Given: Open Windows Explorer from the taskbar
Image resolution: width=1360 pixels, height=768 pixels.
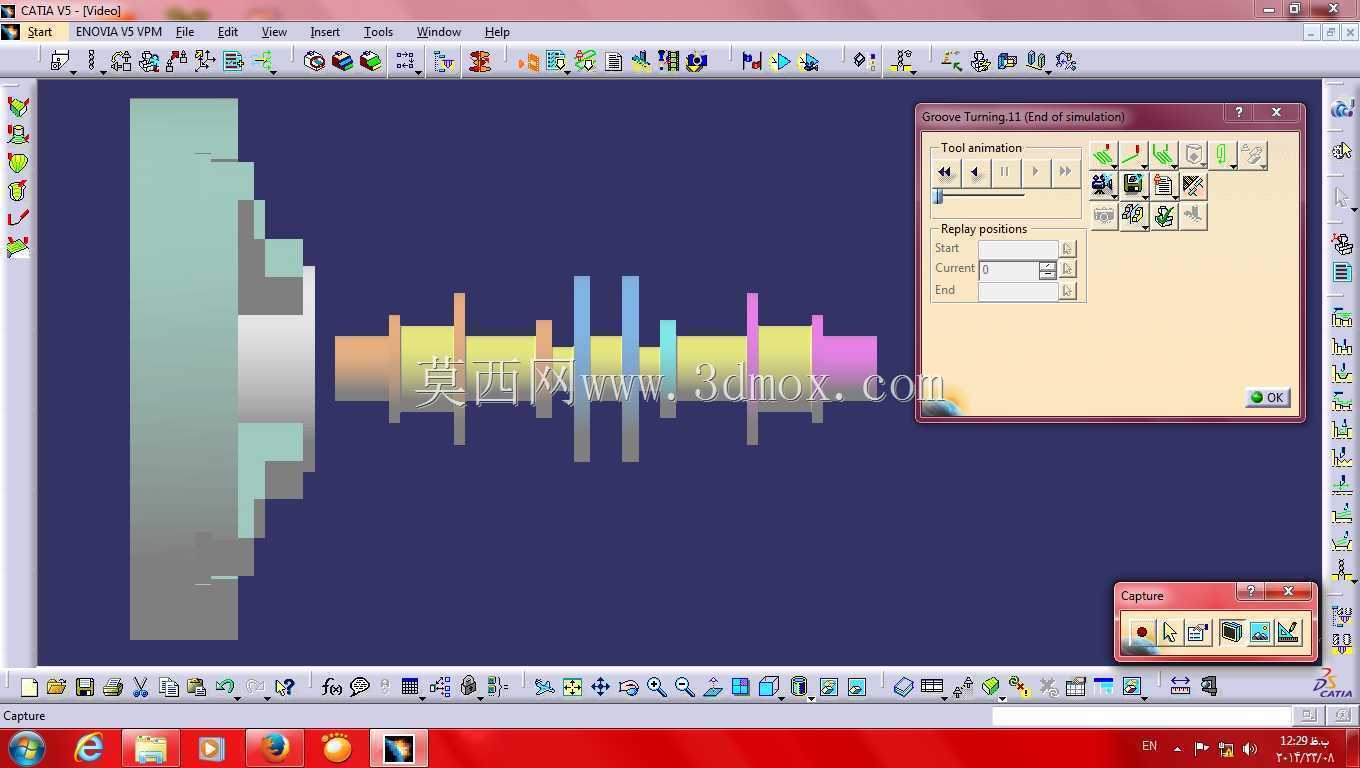Looking at the screenshot, I should click(151, 748).
